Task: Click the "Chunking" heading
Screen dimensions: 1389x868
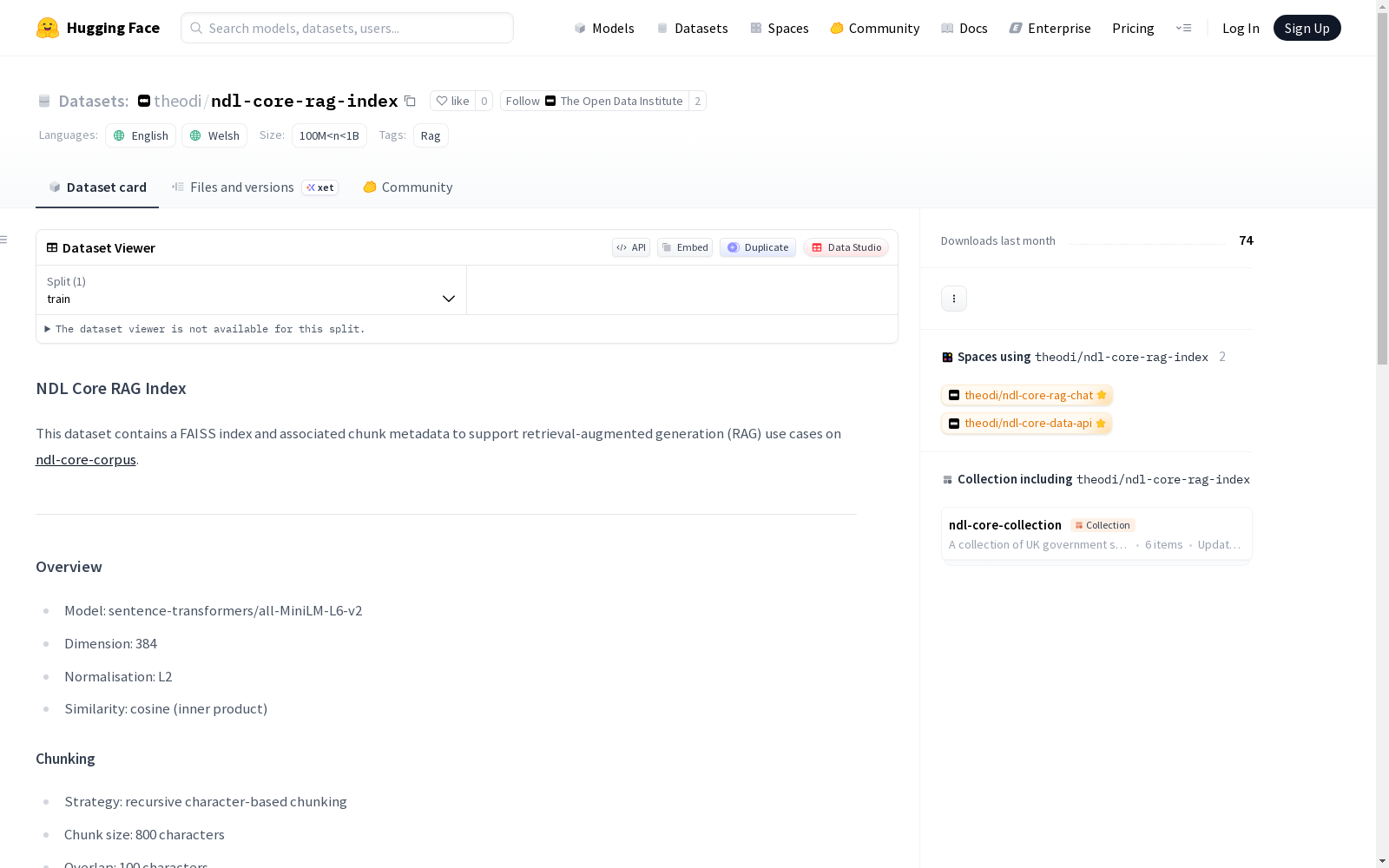Action: [x=65, y=759]
